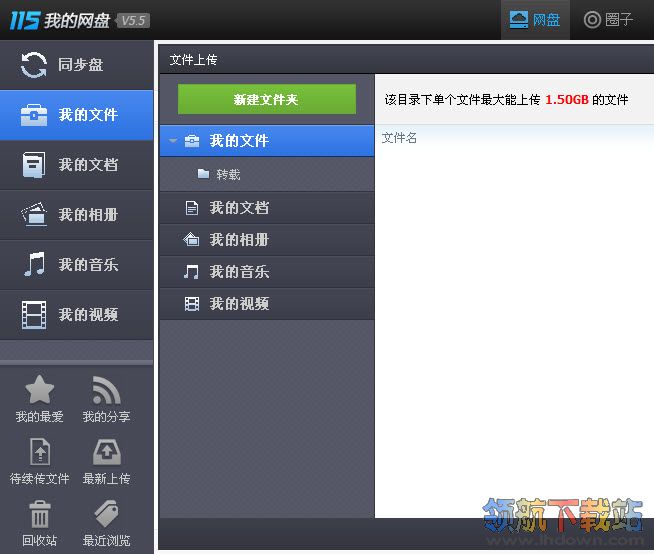654x554 pixels.
Task: Open the 回收站 trash can icon
Action: point(40,514)
